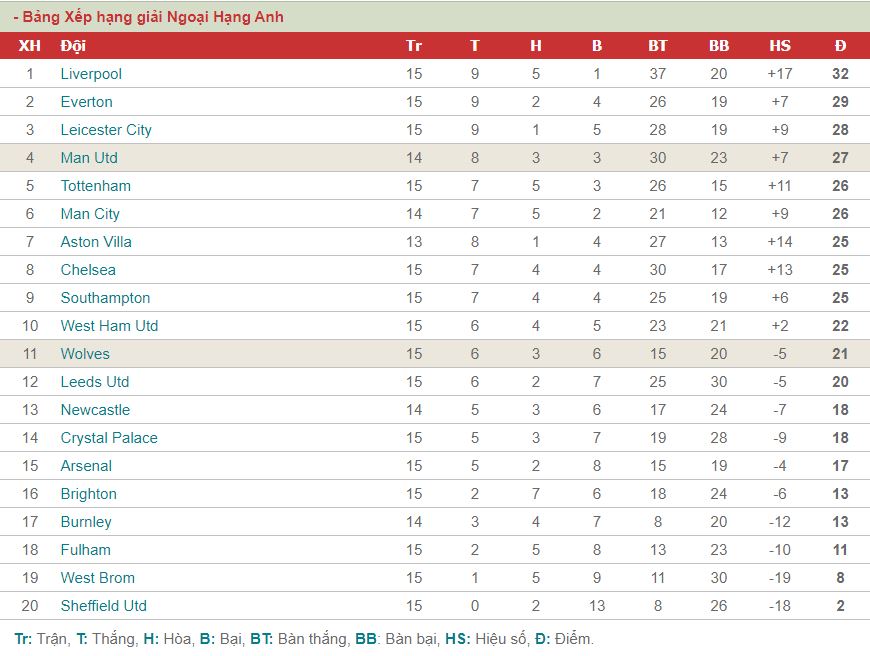This screenshot has width=870, height=656.
Task: Select Man Utd in the standings
Action: [89, 158]
